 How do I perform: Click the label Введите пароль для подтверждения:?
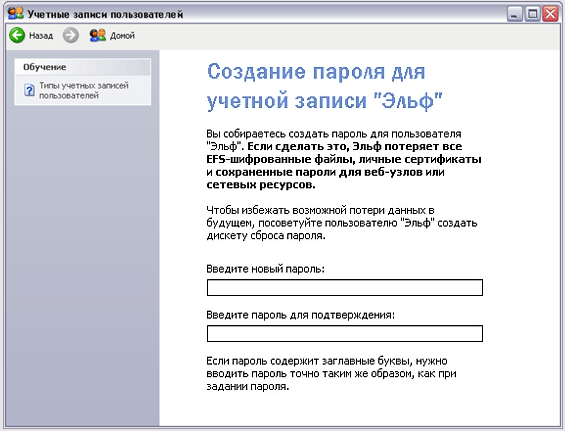[301, 315]
